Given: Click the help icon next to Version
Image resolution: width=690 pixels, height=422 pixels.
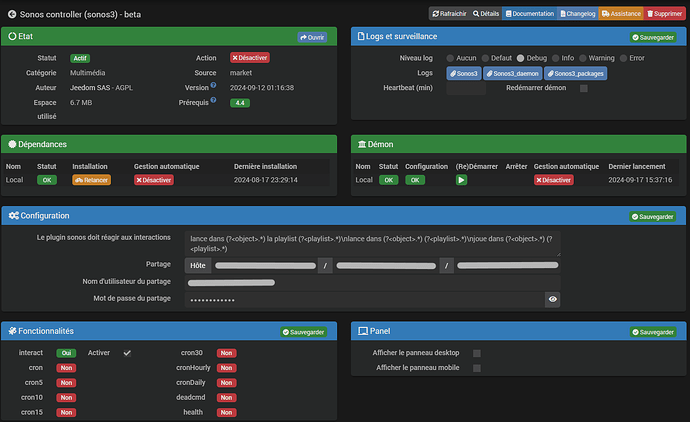Looking at the screenshot, I should 213,85.
